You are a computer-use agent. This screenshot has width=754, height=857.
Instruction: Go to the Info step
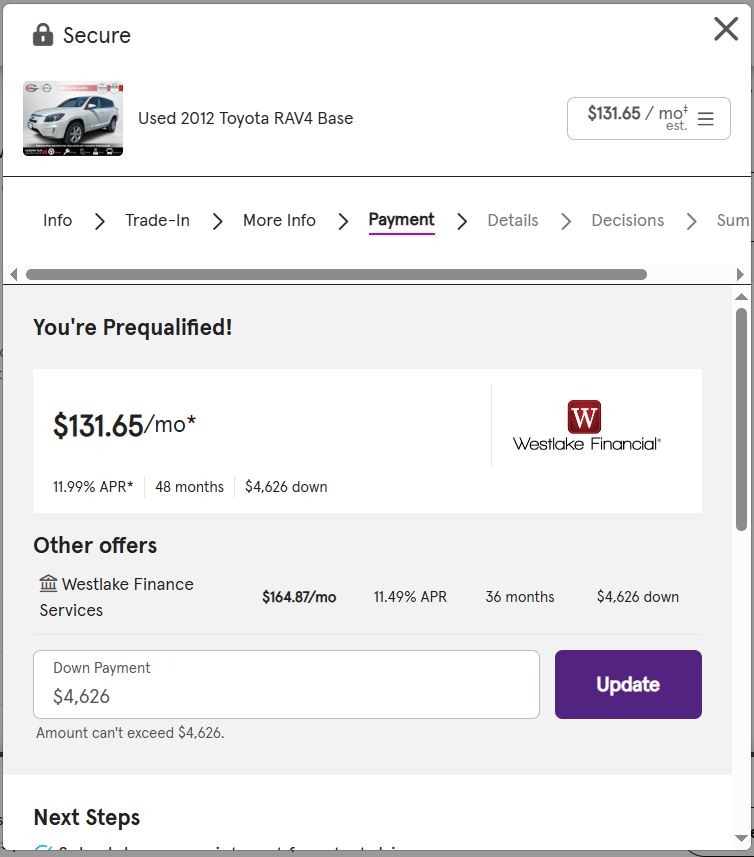57,220
